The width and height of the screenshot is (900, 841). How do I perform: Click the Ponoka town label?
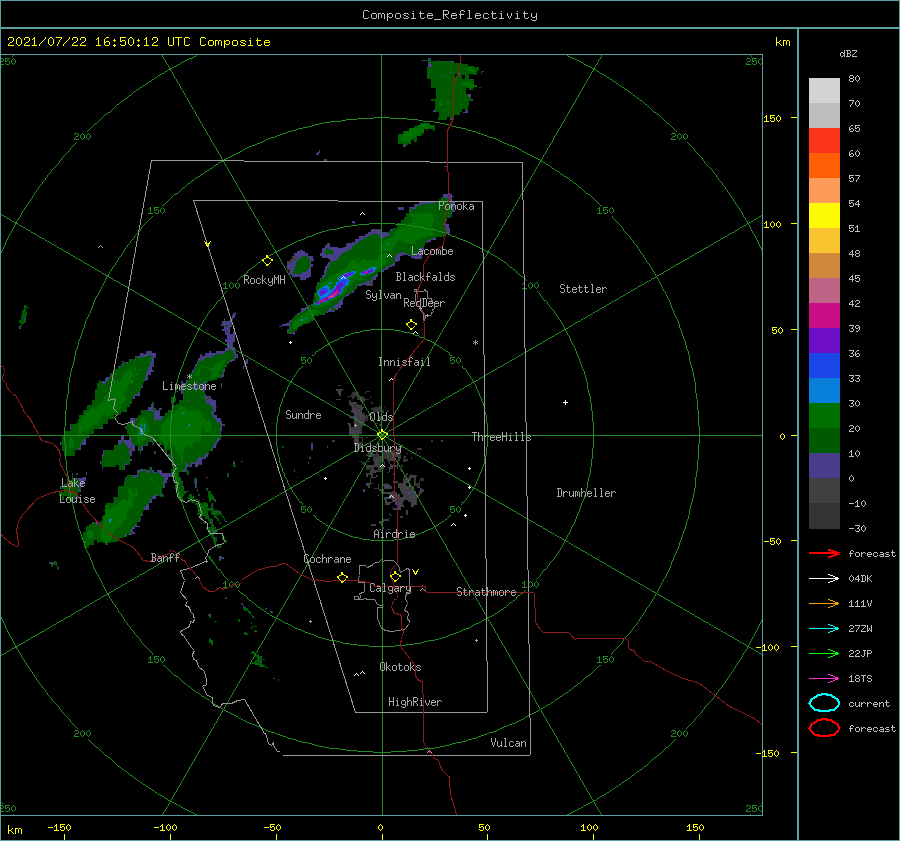click(456, 206)
